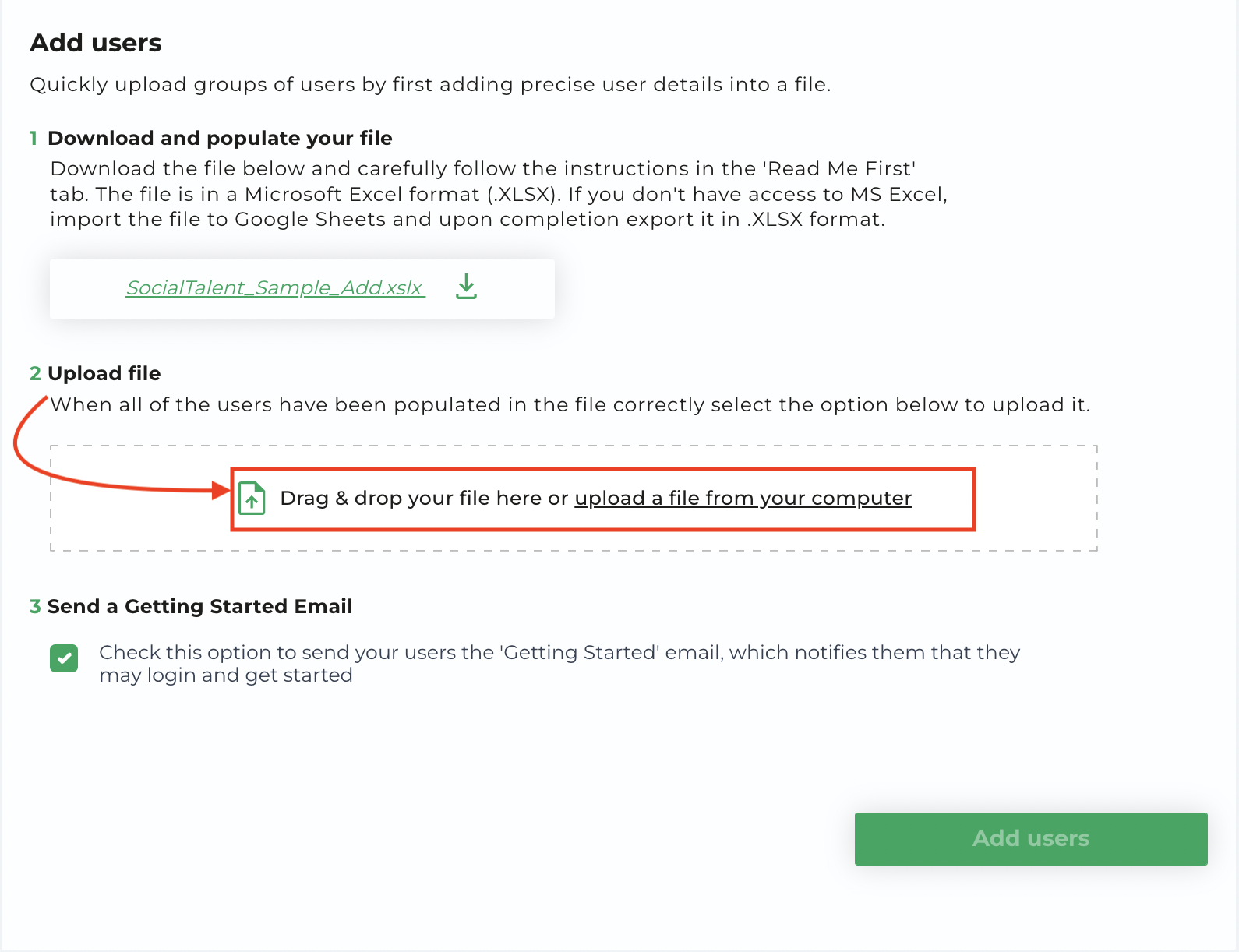The image size is (1239, 952).
Task: Click the green step number 2
Action: (x=35, y=373)
